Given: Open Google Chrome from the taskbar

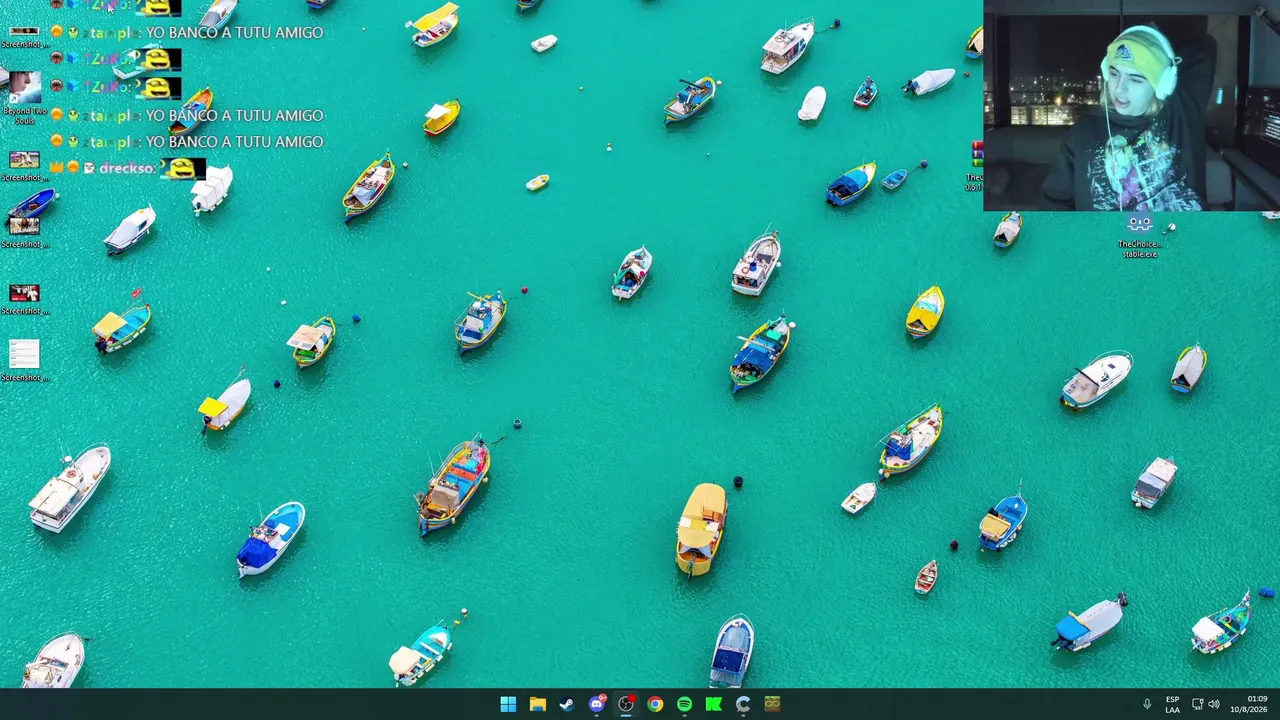Looking at the screenshot, I should [655, 704].
